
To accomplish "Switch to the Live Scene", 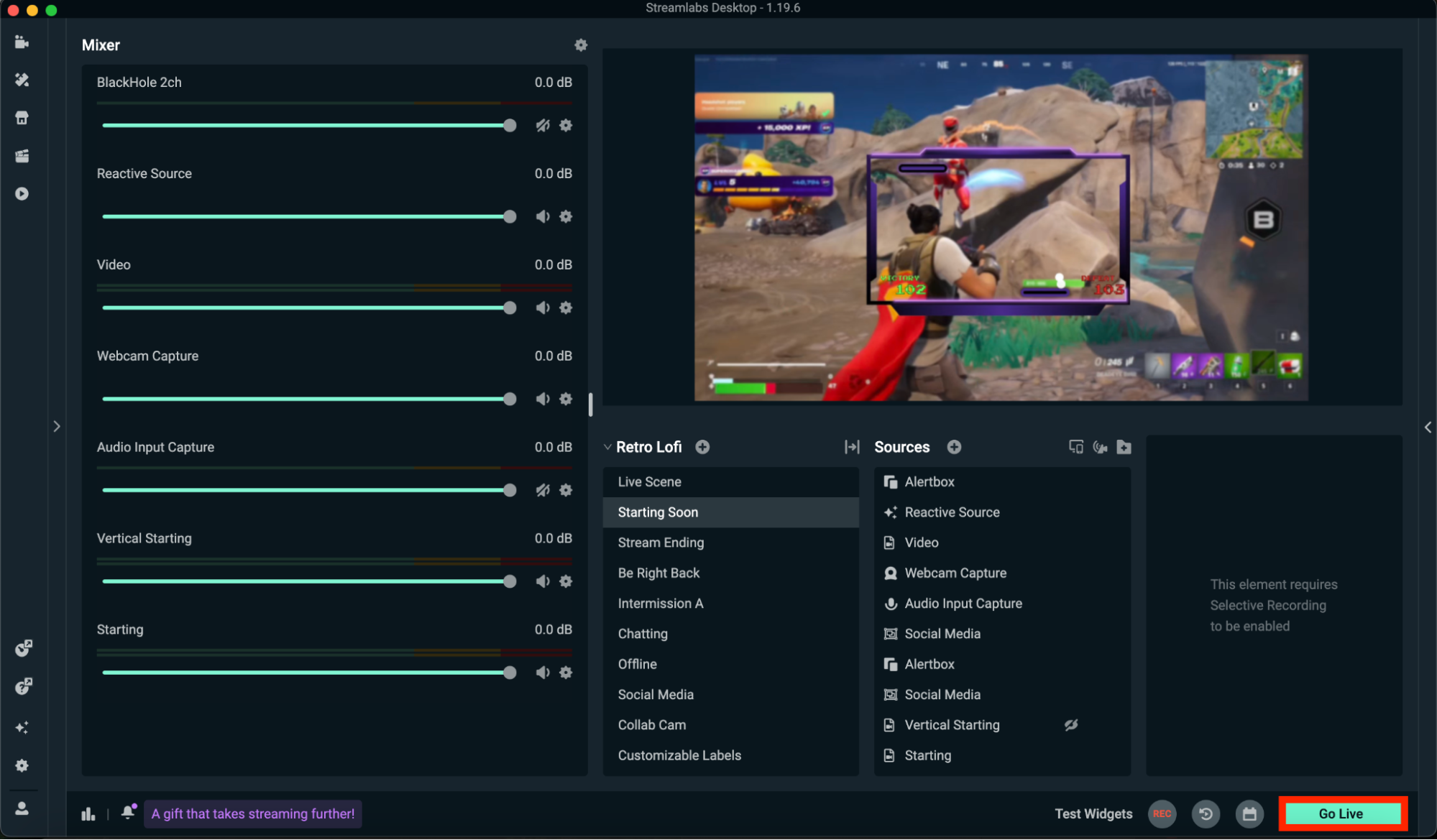I will (649, 481).
